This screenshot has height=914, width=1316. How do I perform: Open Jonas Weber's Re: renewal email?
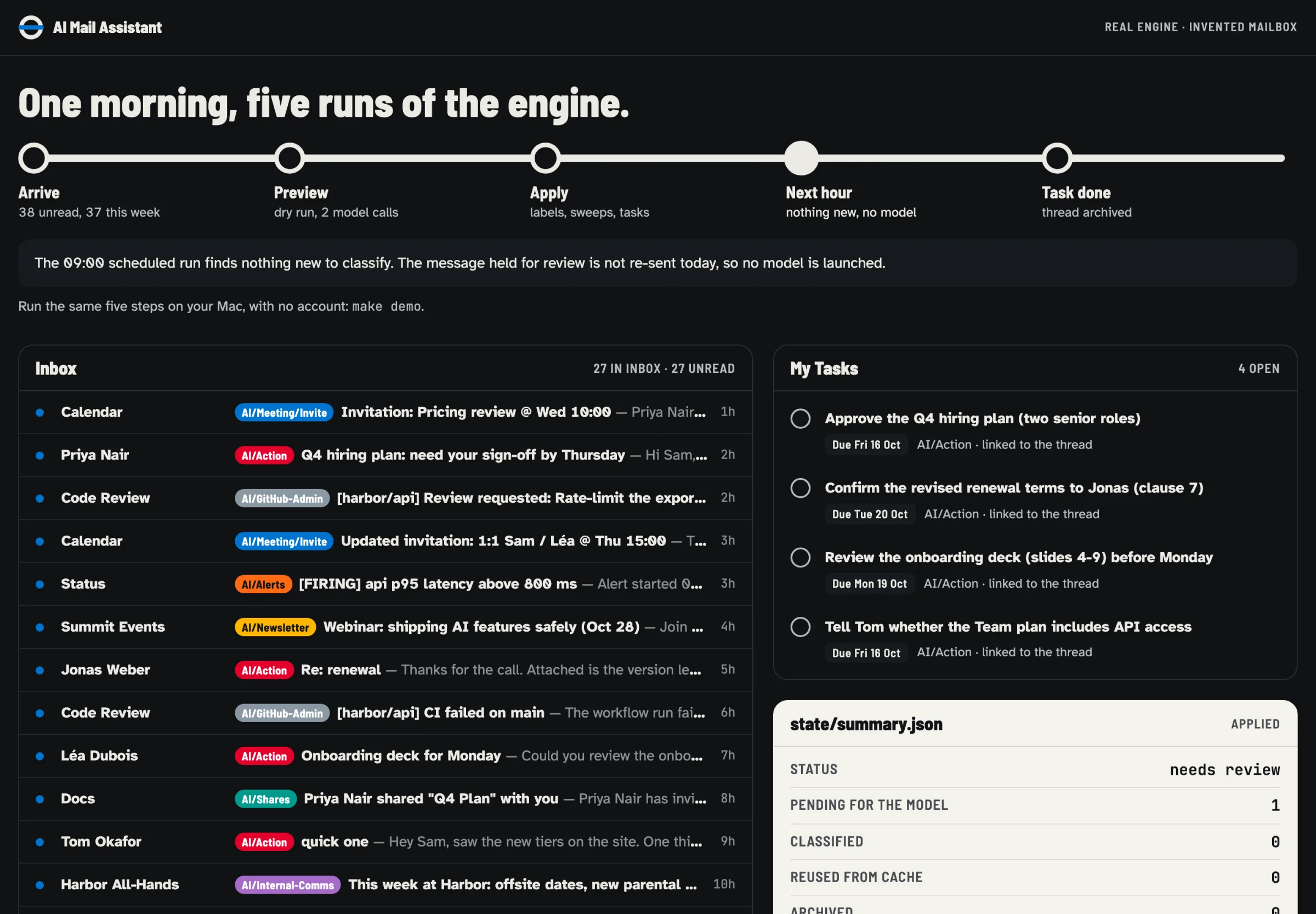(385, 670)
